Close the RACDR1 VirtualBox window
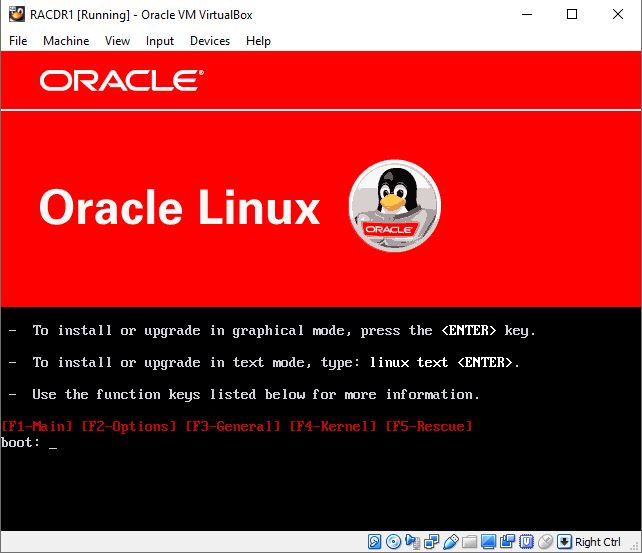This screenshot has width=642, height=553. tap(618, 14)
